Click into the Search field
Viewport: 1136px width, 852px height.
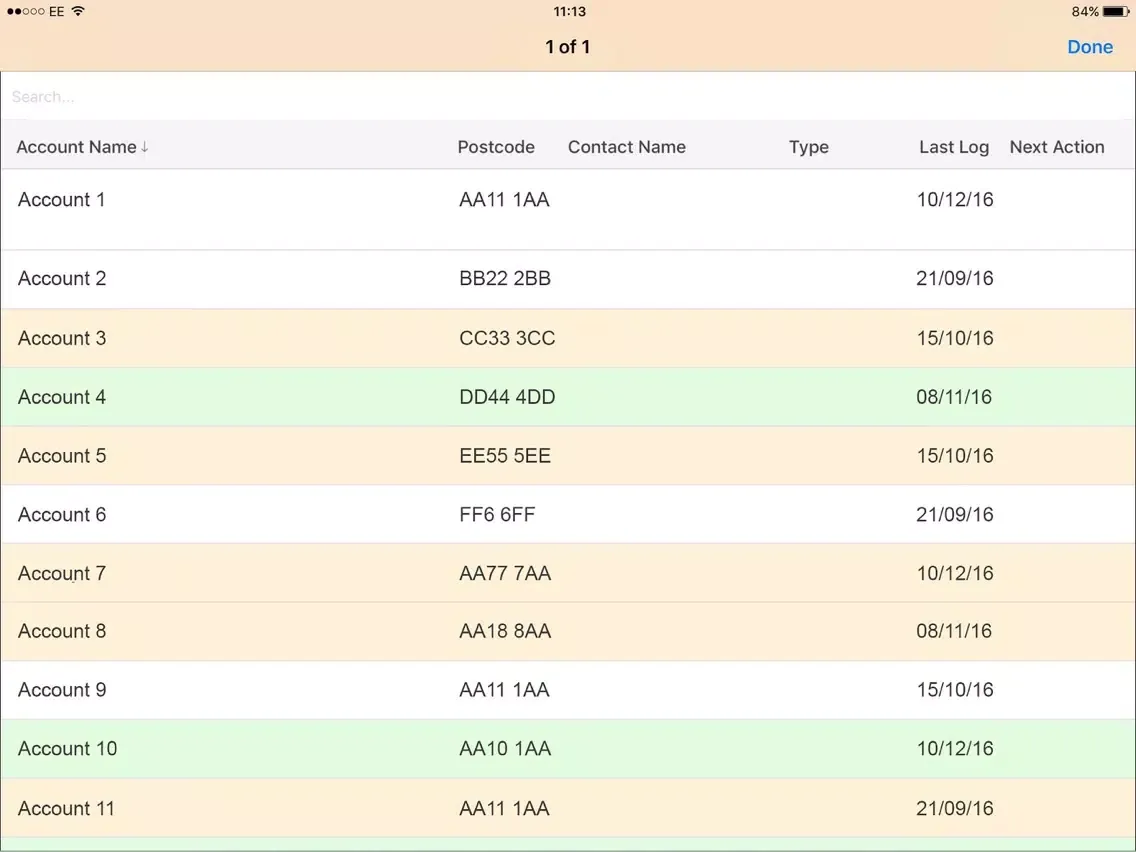click(567, 97)
